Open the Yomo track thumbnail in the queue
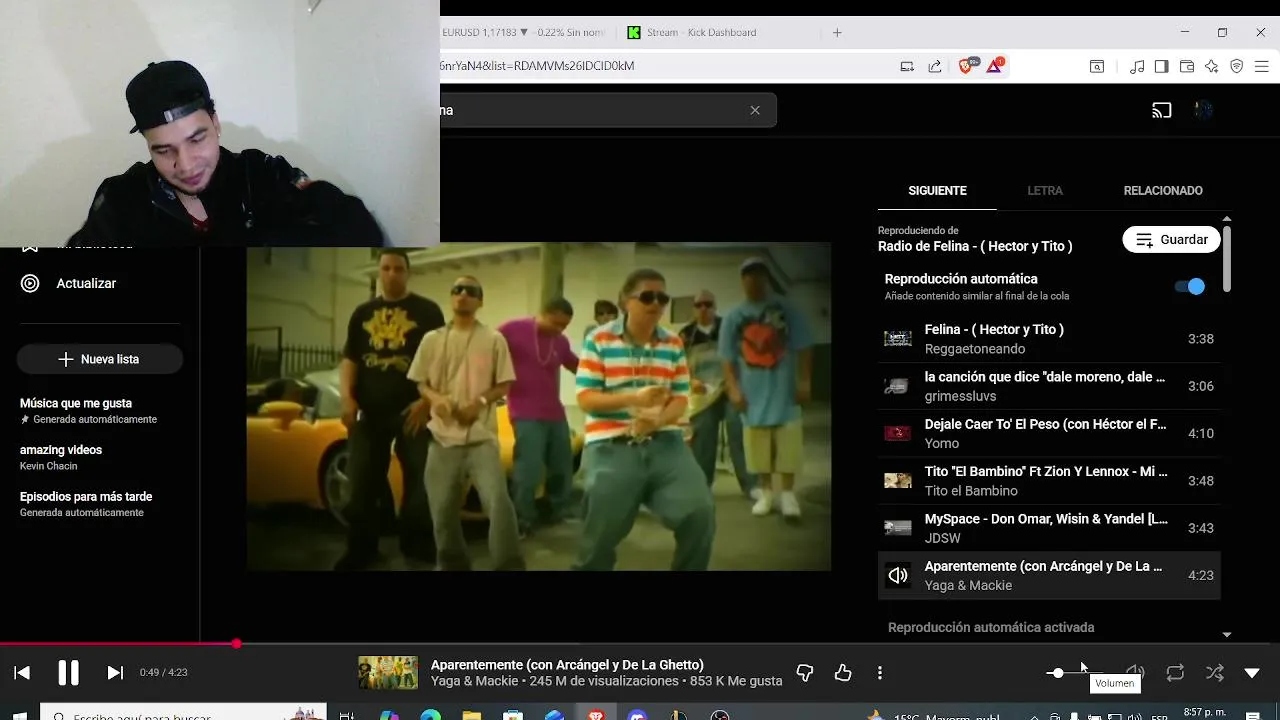Image resolution: width=1280 pixels, height=720 pixels. click(x=898, y=433)
